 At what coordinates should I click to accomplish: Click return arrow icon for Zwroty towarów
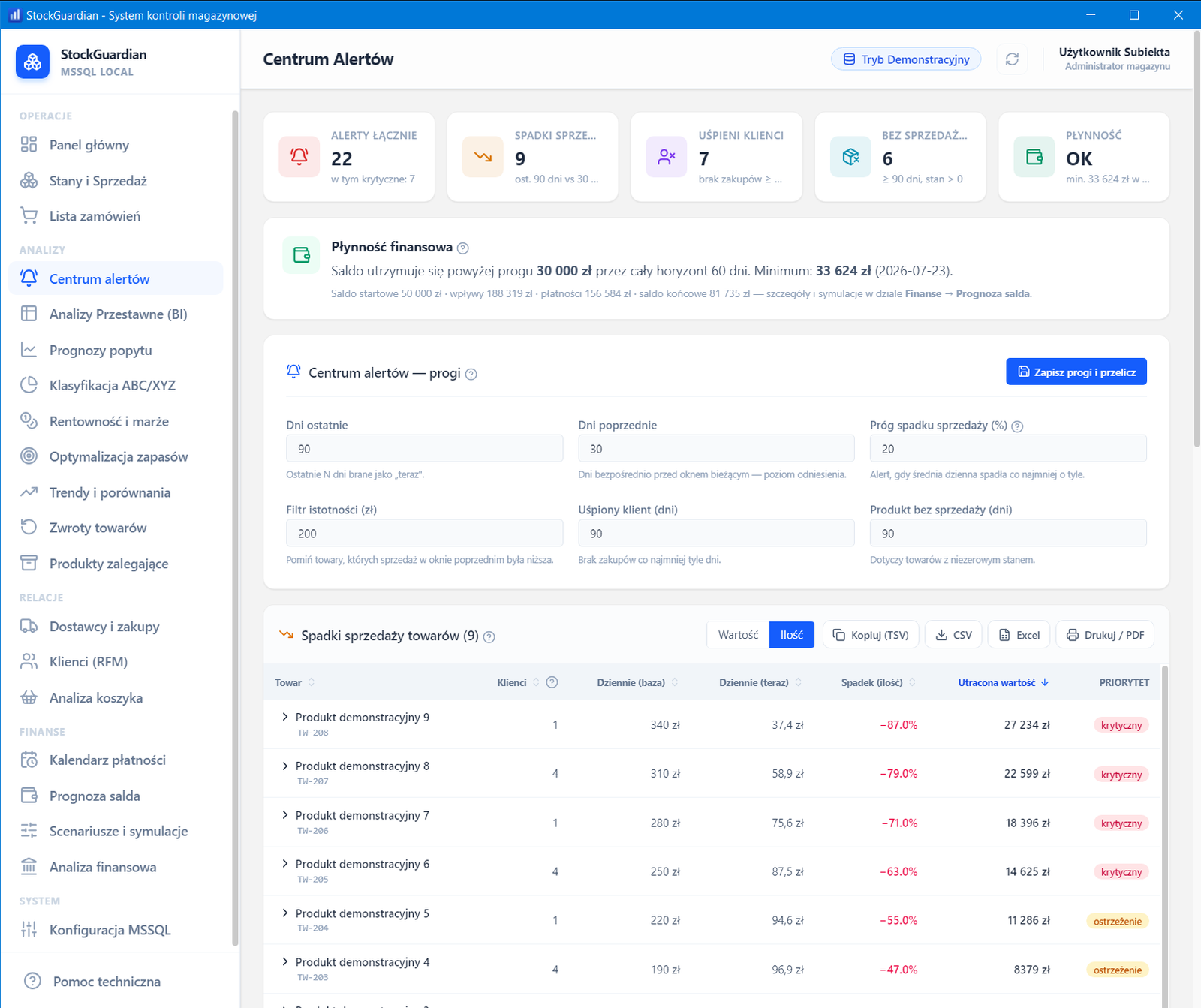(29, 528)
